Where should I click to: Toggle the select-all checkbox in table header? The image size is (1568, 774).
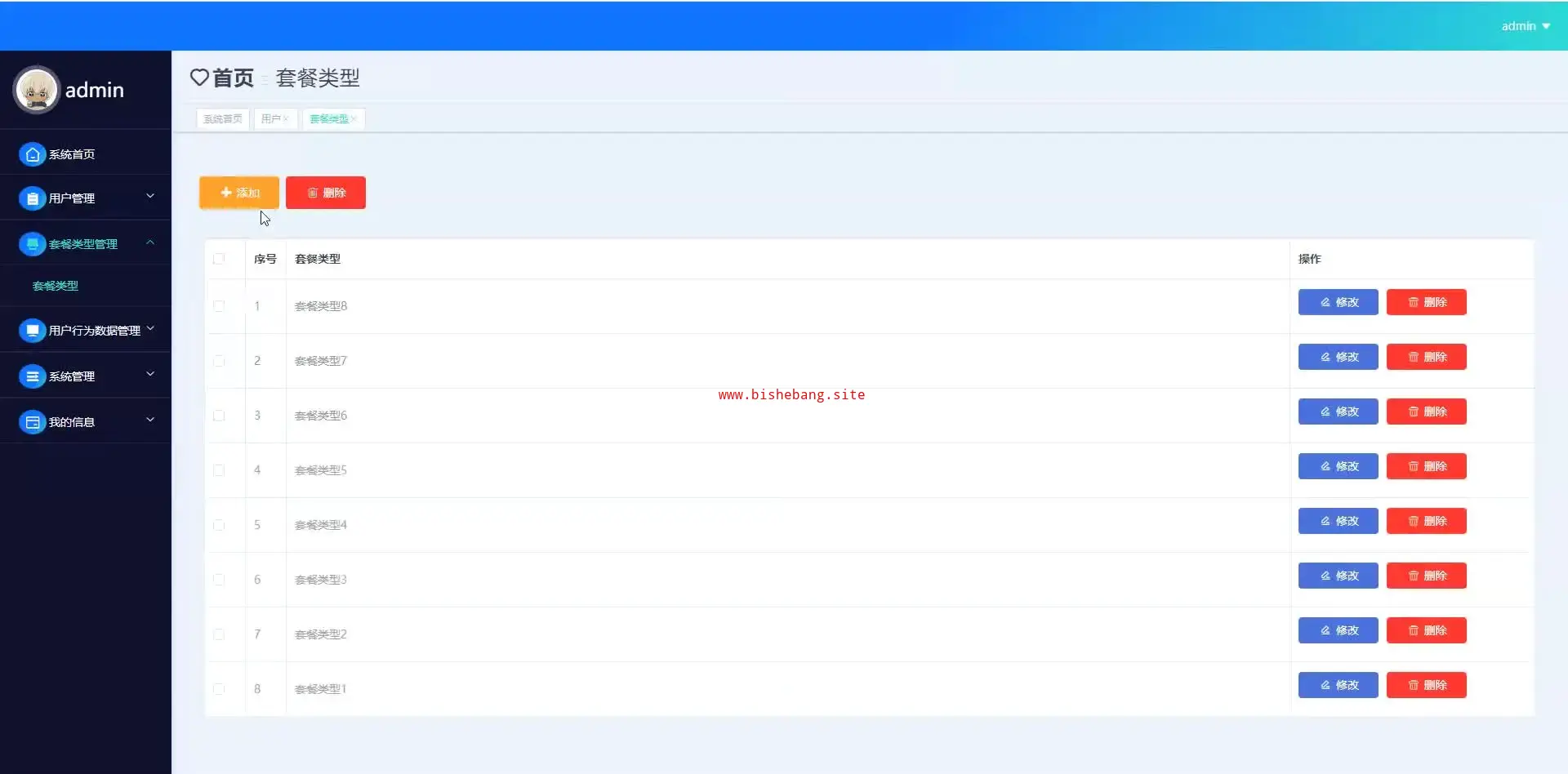pos(219,259)
